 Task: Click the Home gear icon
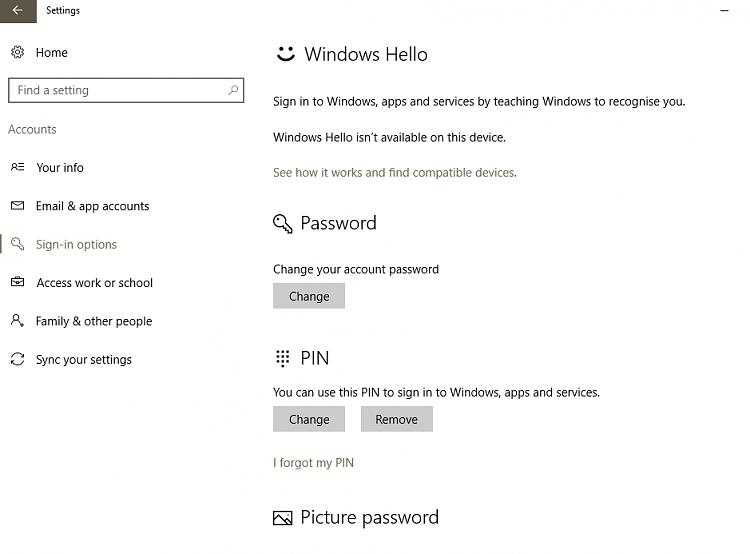[x=18, y=52]
